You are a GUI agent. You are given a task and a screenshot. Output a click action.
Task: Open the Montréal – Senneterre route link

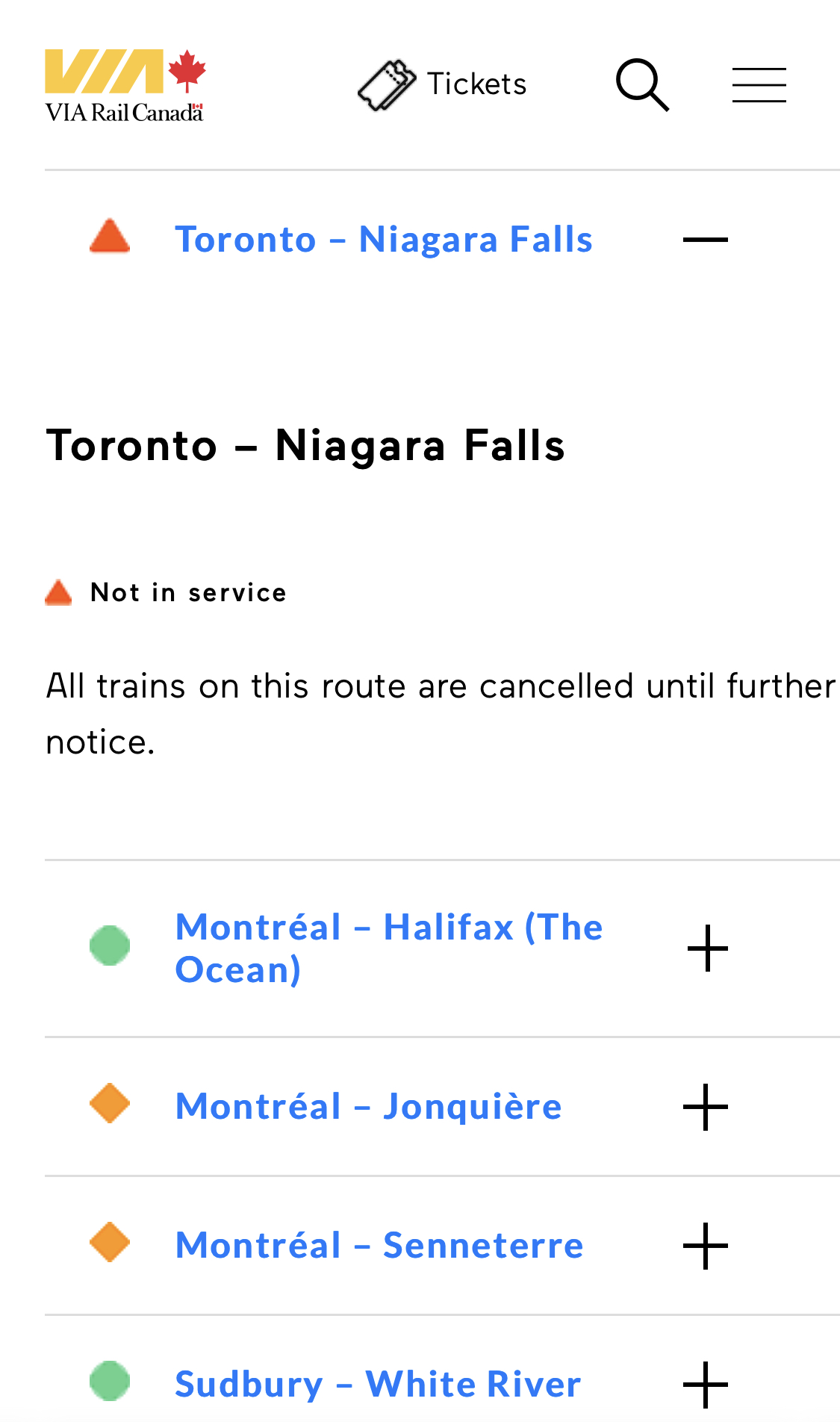(x=379, y=1246)
